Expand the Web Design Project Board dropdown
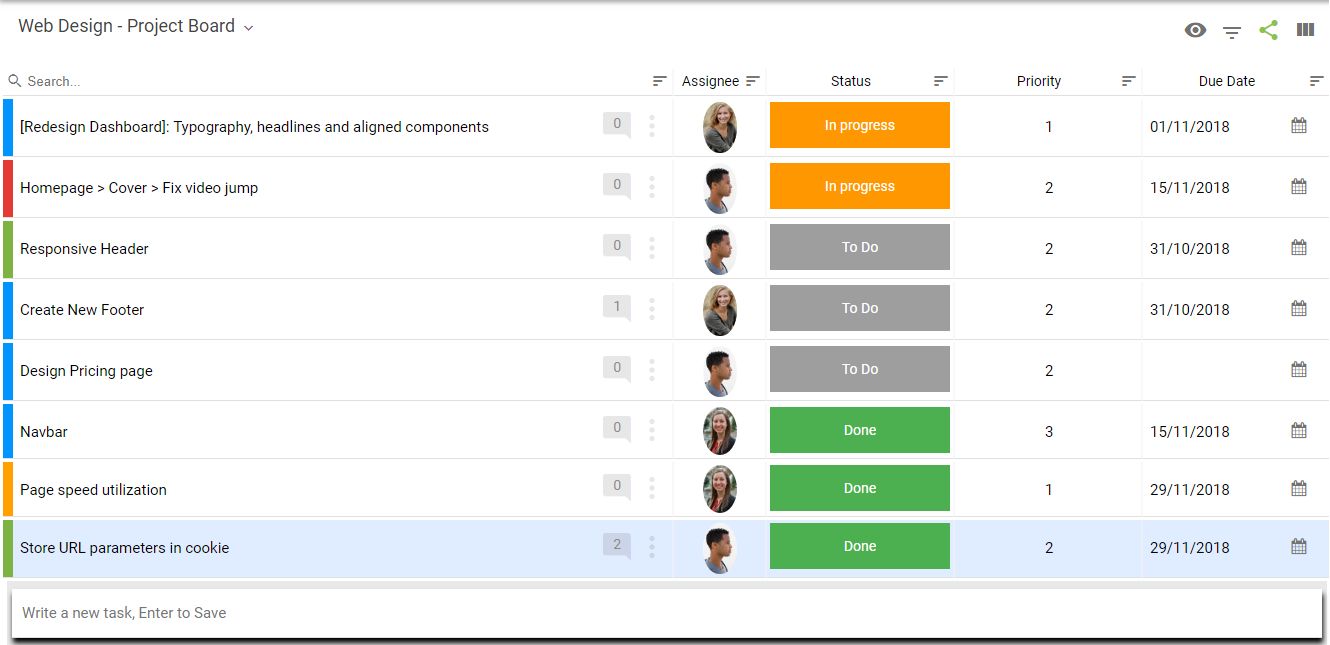 (x=246, y=26)
